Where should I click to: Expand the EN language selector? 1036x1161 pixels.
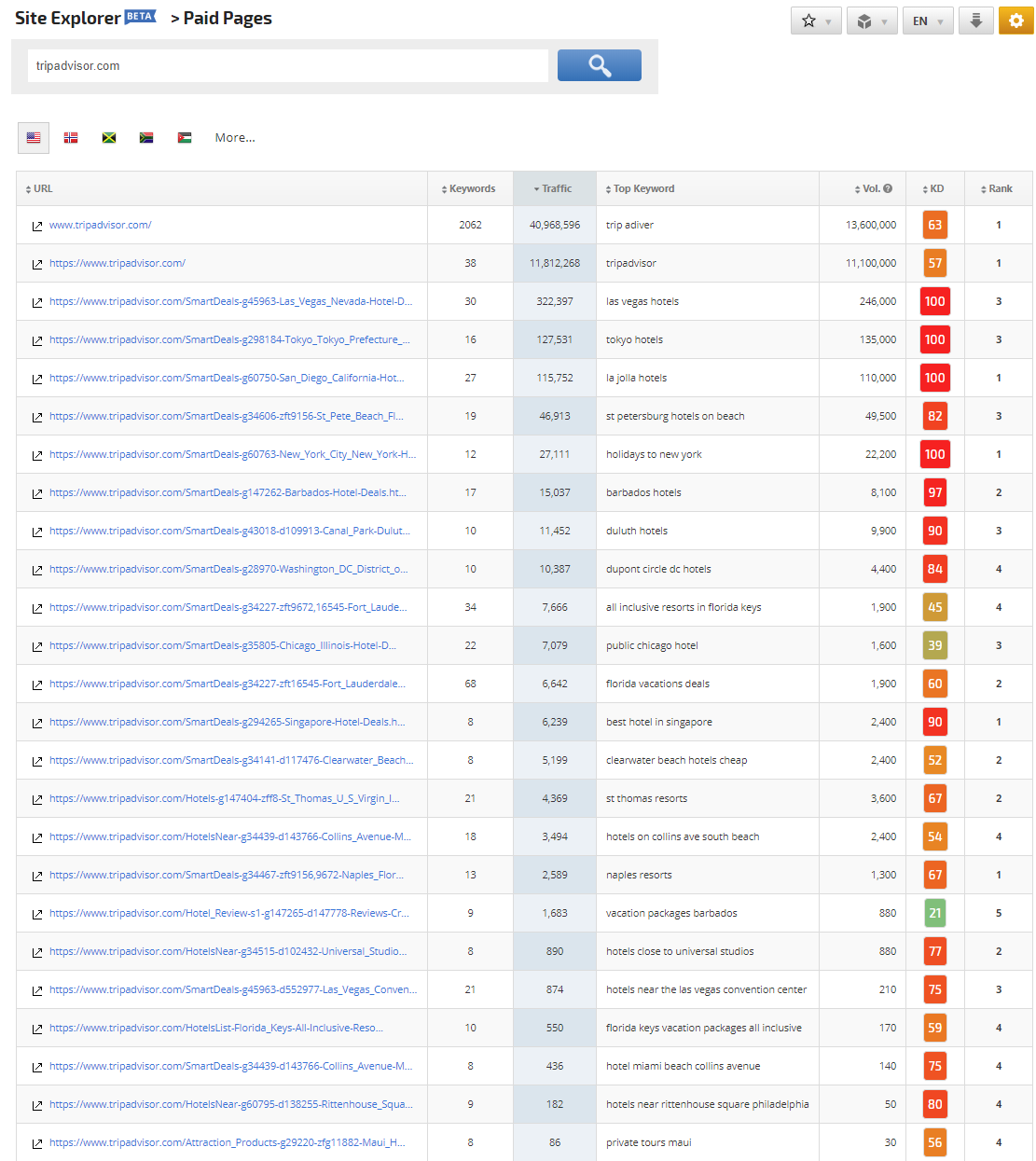(x=928, y=21)
